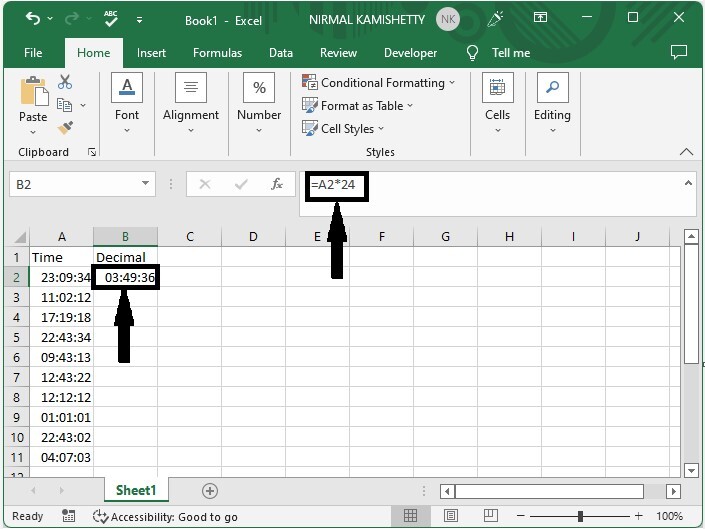Open Customize Quick Access Toolbar menu
Viewport: 705px width, 529px height.
pos(139,20)
